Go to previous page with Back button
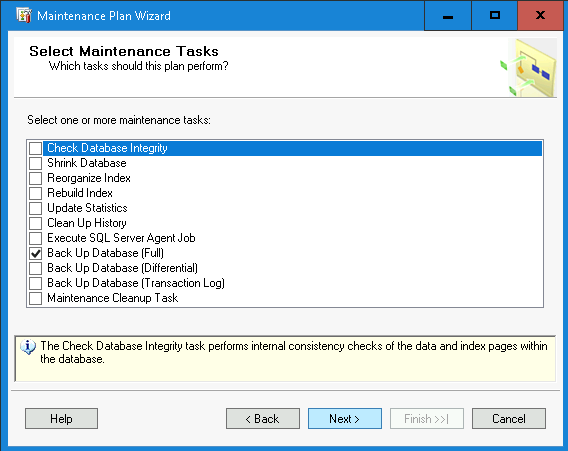 coord(263,419)
